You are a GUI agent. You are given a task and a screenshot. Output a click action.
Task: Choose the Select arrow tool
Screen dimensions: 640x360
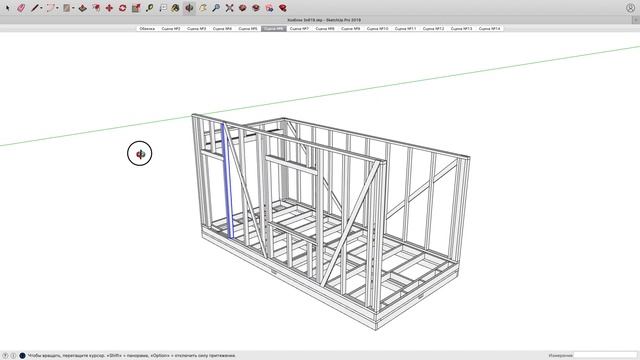tap(7, 8)
